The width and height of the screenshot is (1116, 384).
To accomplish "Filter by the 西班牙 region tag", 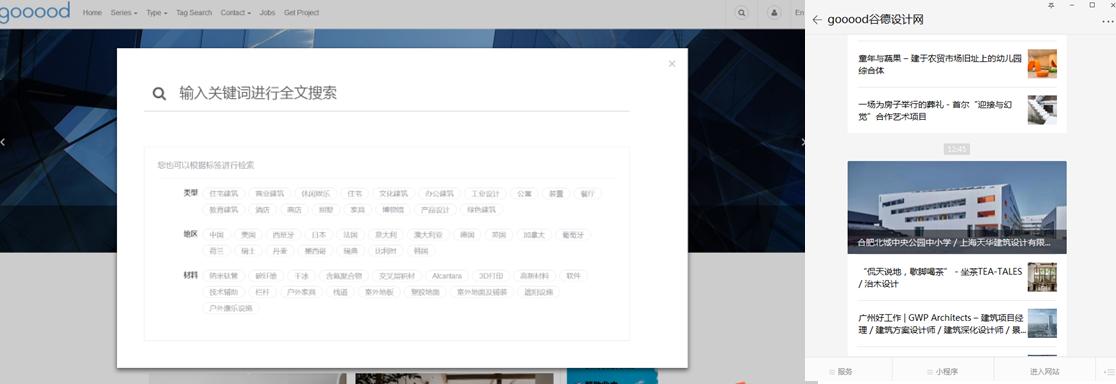I will tap(283, 235).
